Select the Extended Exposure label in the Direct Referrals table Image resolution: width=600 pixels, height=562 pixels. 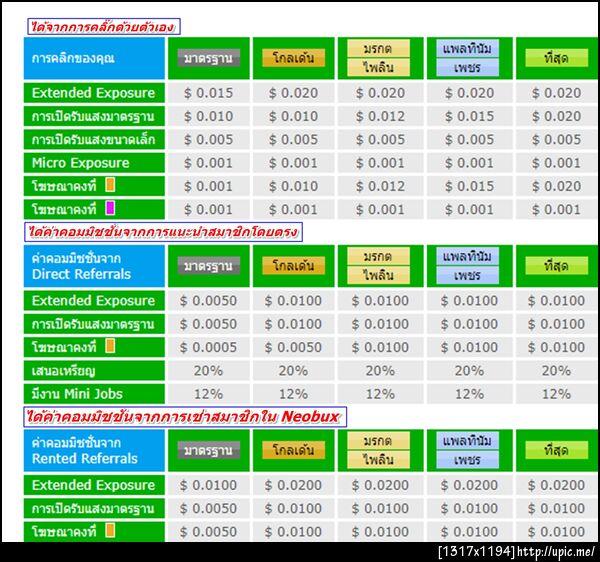click(94, 301)
